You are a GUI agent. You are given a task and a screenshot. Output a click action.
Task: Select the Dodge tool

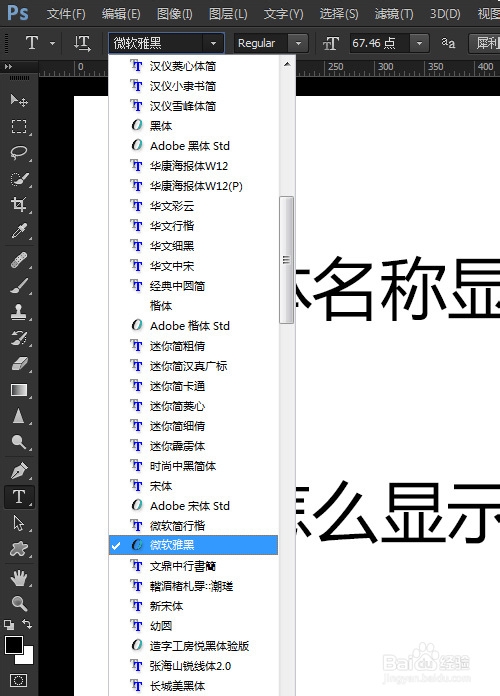(19, 442)
